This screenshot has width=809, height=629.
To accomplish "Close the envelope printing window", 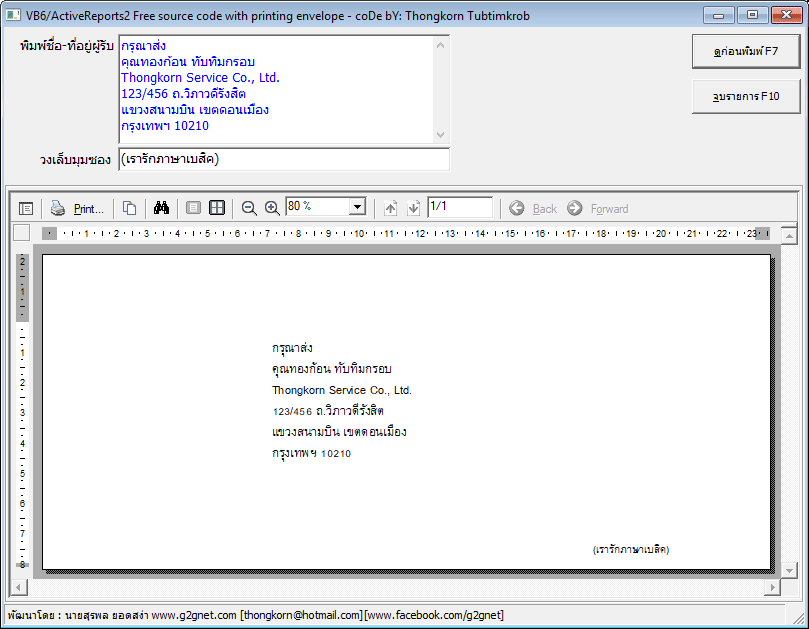I will click(x=786, y=15).
